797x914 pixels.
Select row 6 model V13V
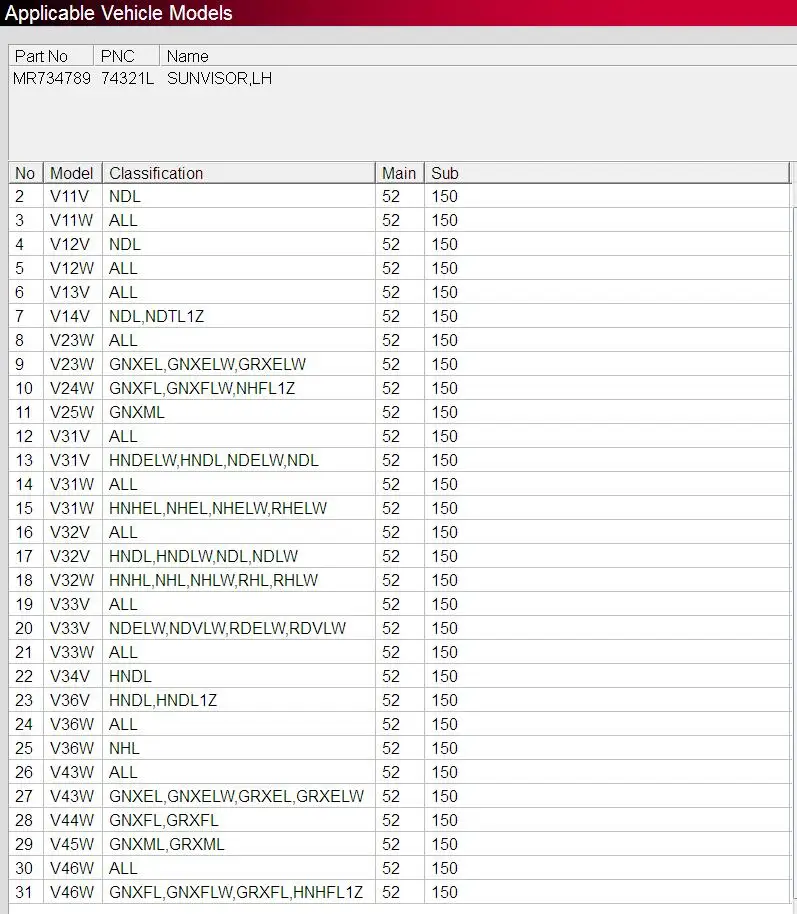coord(69,292)
